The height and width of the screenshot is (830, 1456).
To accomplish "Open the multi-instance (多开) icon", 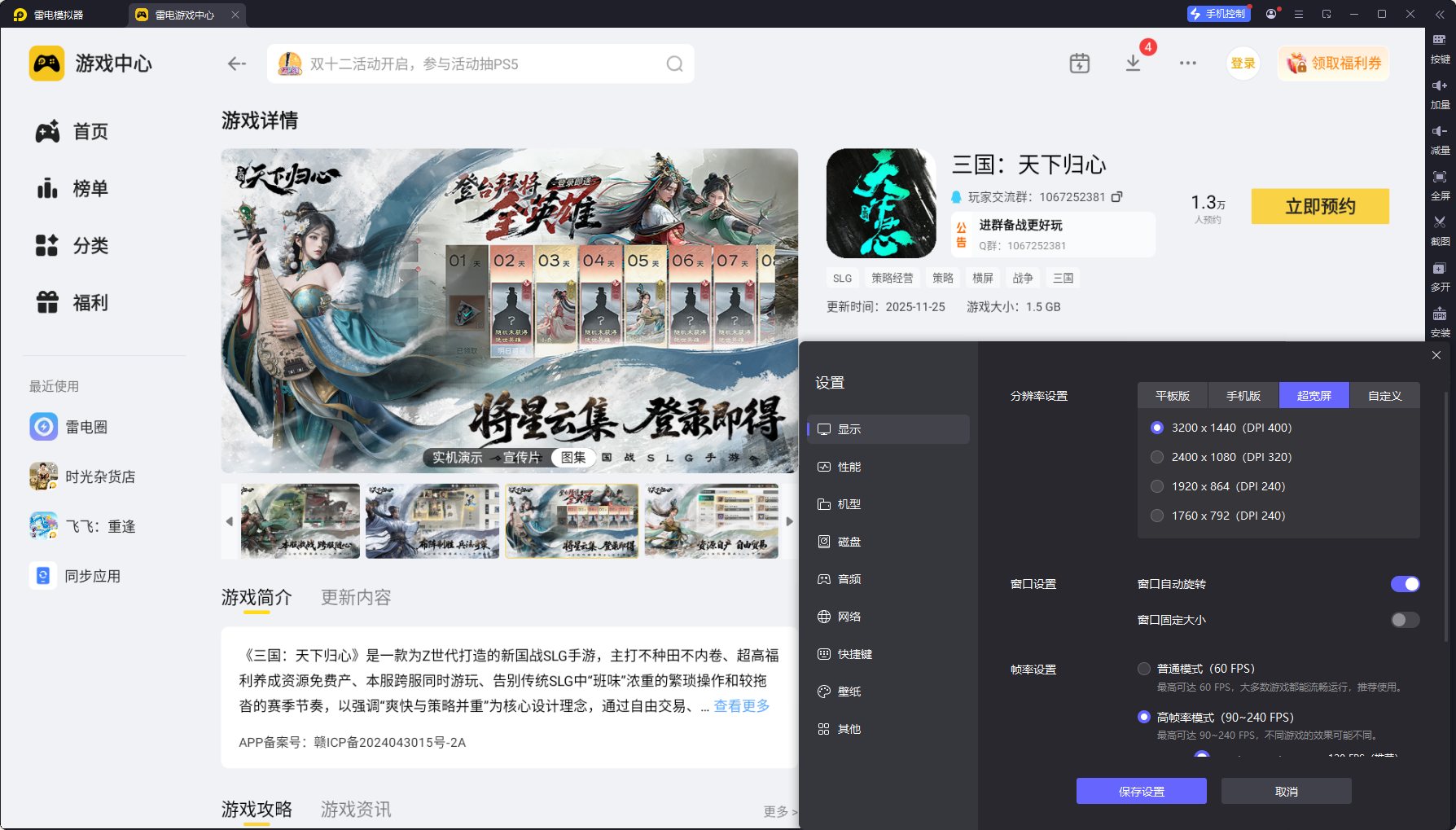I will (x=1439, y=269).
